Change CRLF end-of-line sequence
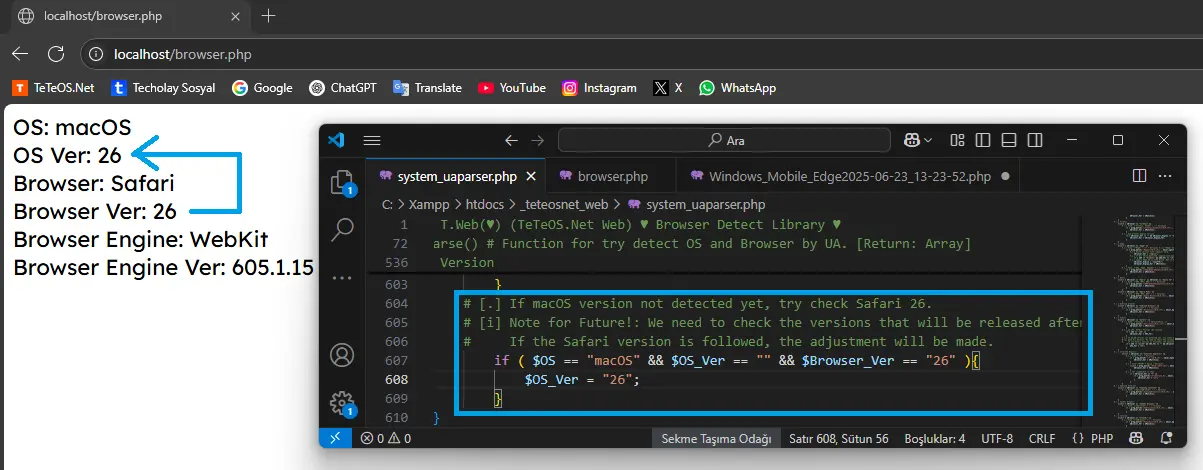The width and height of the screenshot is (1203, 470). [1042, 438]
